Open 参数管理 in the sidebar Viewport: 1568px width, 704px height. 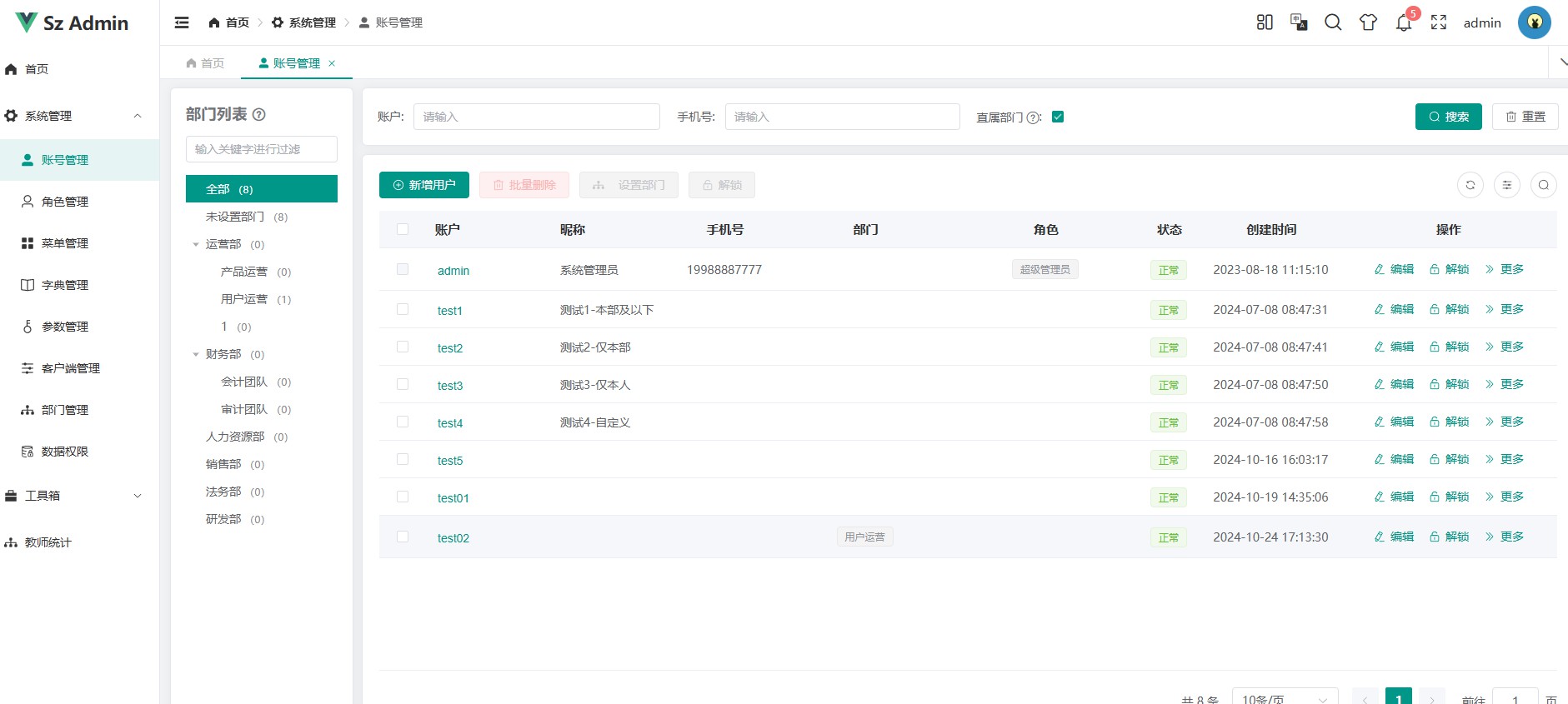pos(79,327)
